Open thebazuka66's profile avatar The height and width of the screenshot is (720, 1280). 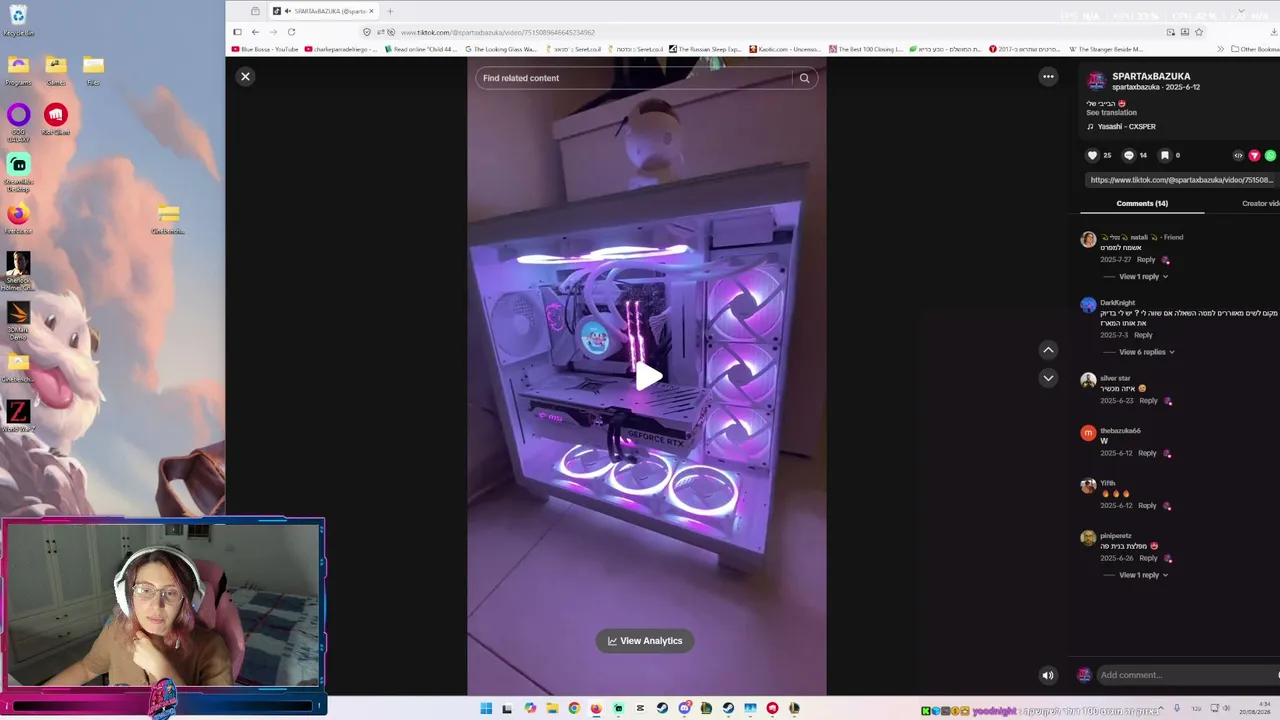[x=1088, y=433]
